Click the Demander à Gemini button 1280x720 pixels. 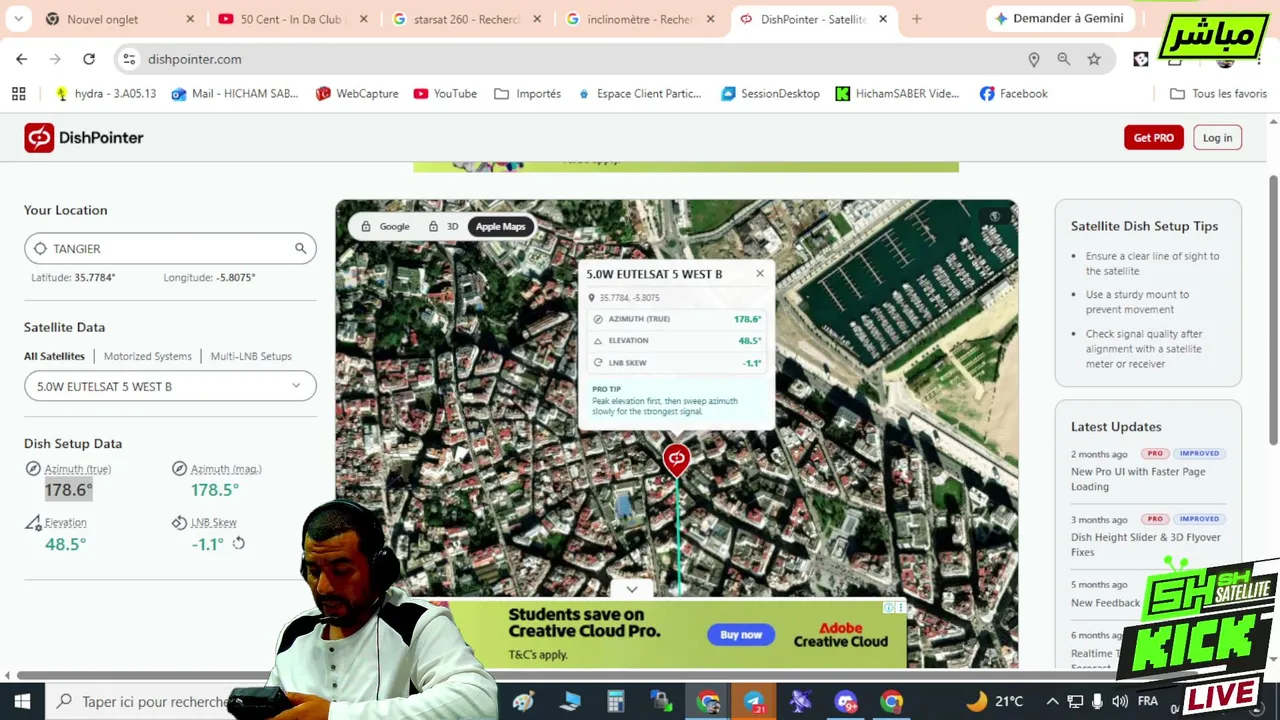[x=1059, y=19]
